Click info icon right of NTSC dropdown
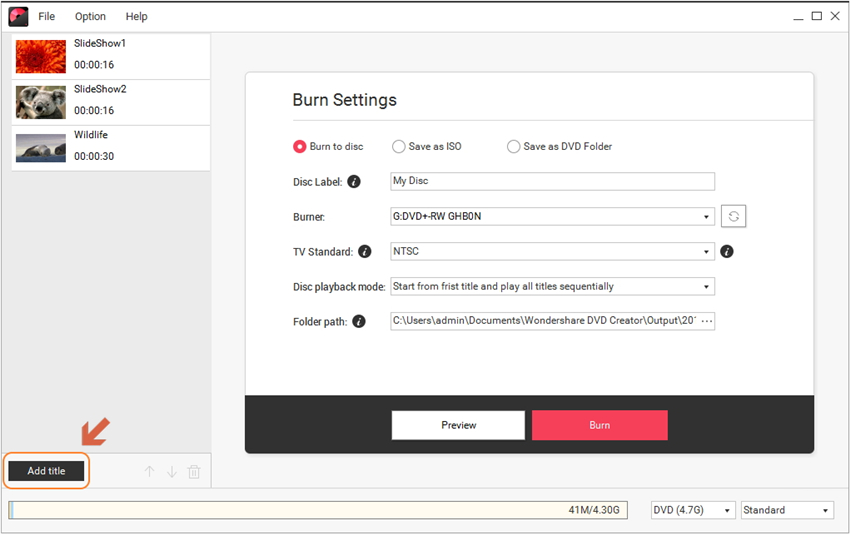 click(727, 252)
